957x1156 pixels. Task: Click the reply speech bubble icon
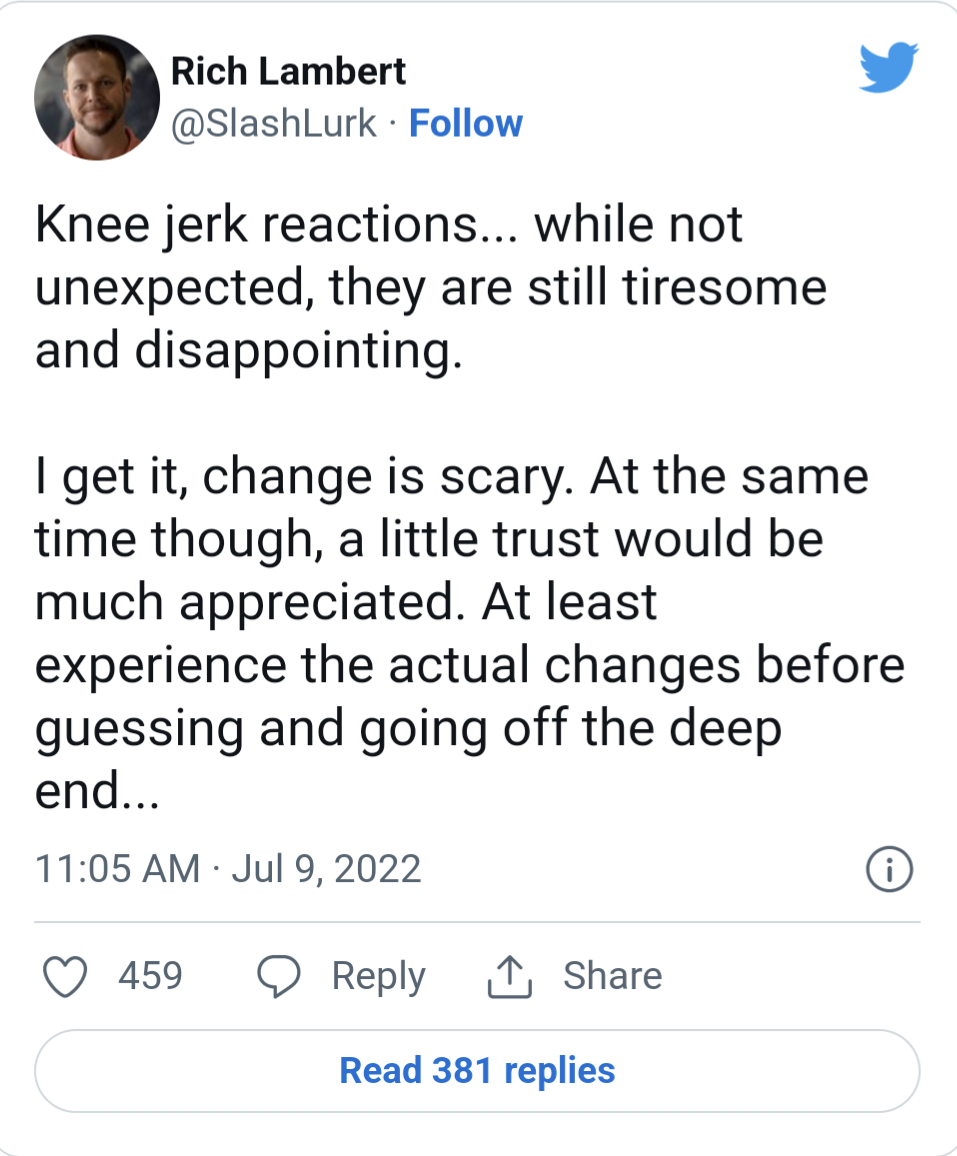[x=279, y=976]
